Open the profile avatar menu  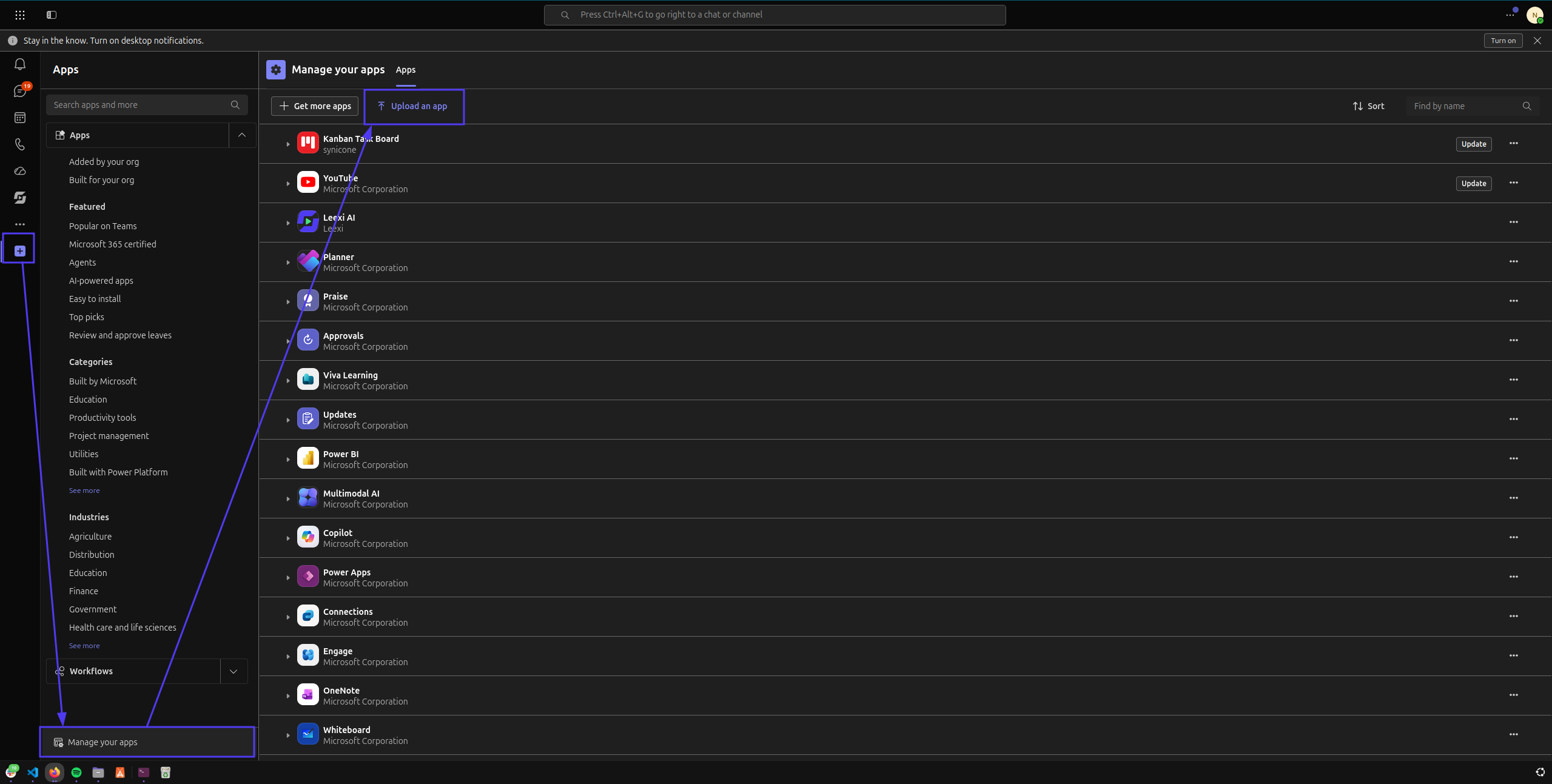(1535, 15)
